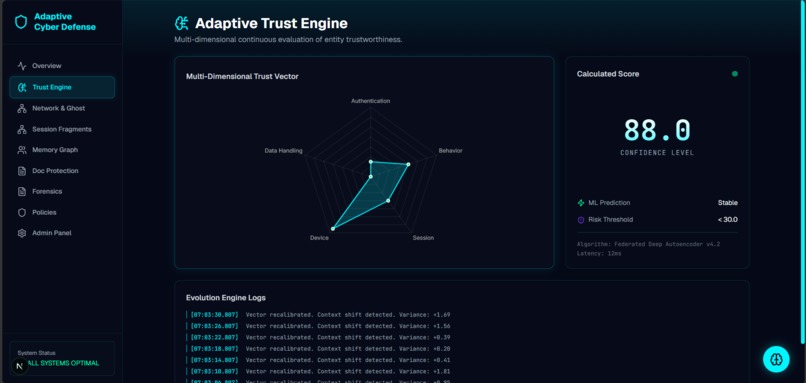Viewport: 806px width, 383px height.
Task: Click the CONFIDENCE LEVEL caption
Action: tap(657, 153)
